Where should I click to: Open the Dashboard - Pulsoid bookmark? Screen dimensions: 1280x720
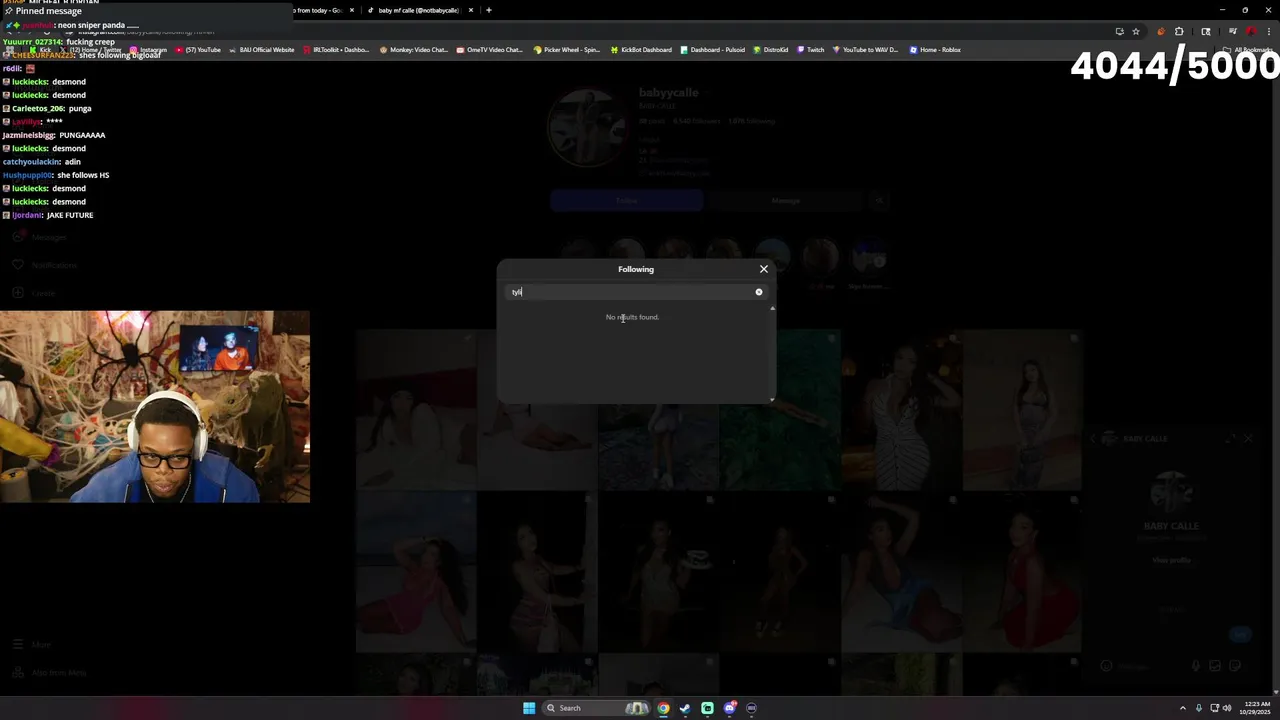(x=713, y=50)
